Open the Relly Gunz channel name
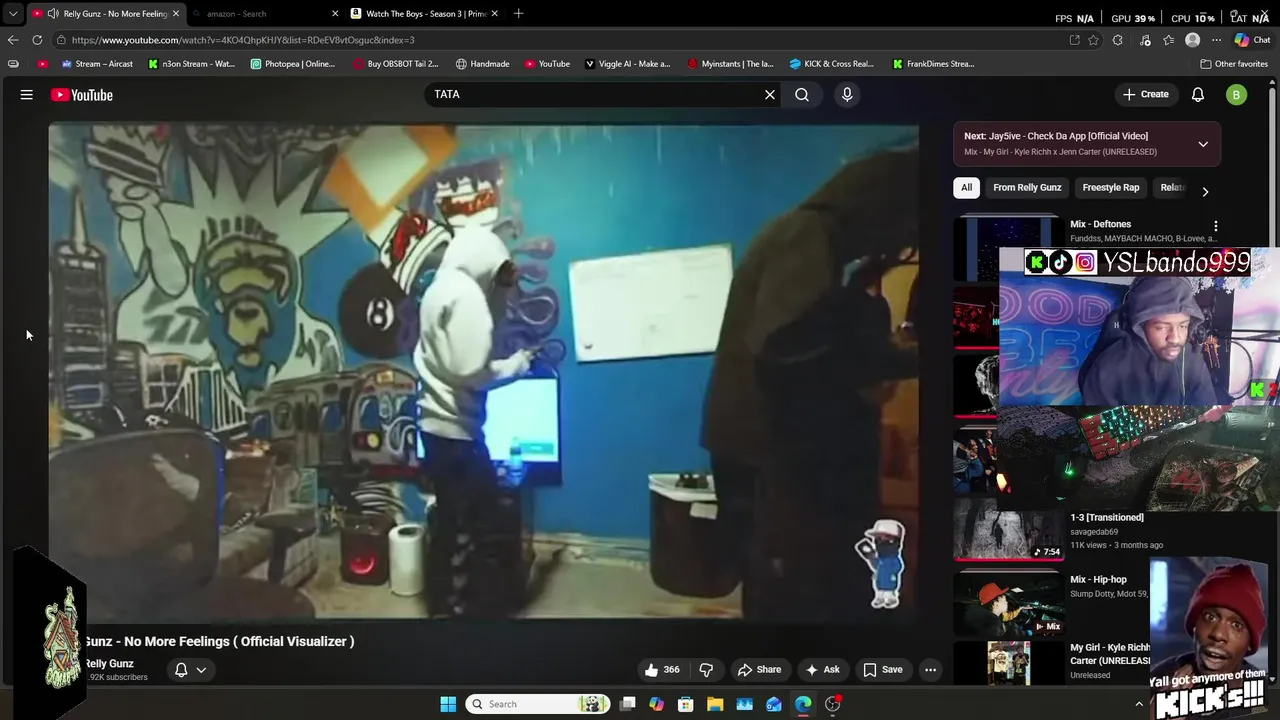The width and height of the screenshot is (1280, 720). 109,664
